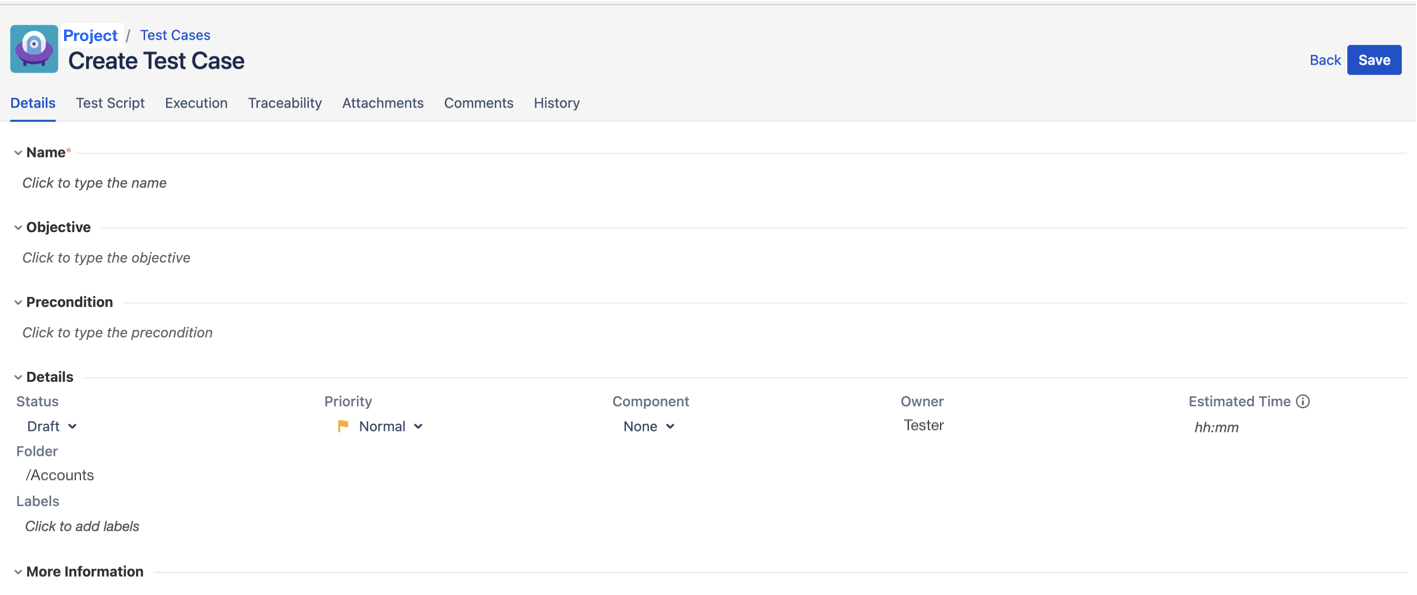The image size is (1417, 595).
Task: Click the Labels field label
Action: [38, 501]
